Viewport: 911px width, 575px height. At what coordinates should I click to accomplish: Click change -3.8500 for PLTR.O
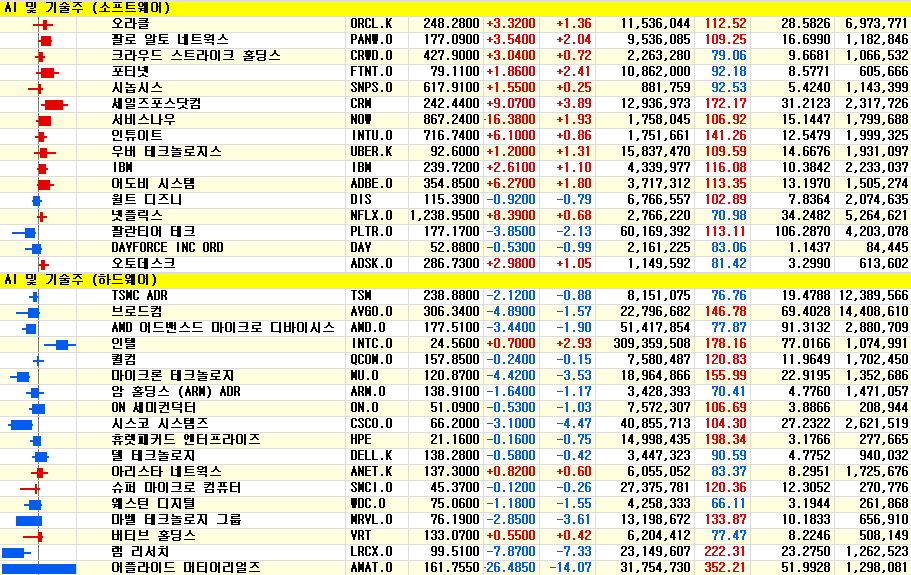511,232
